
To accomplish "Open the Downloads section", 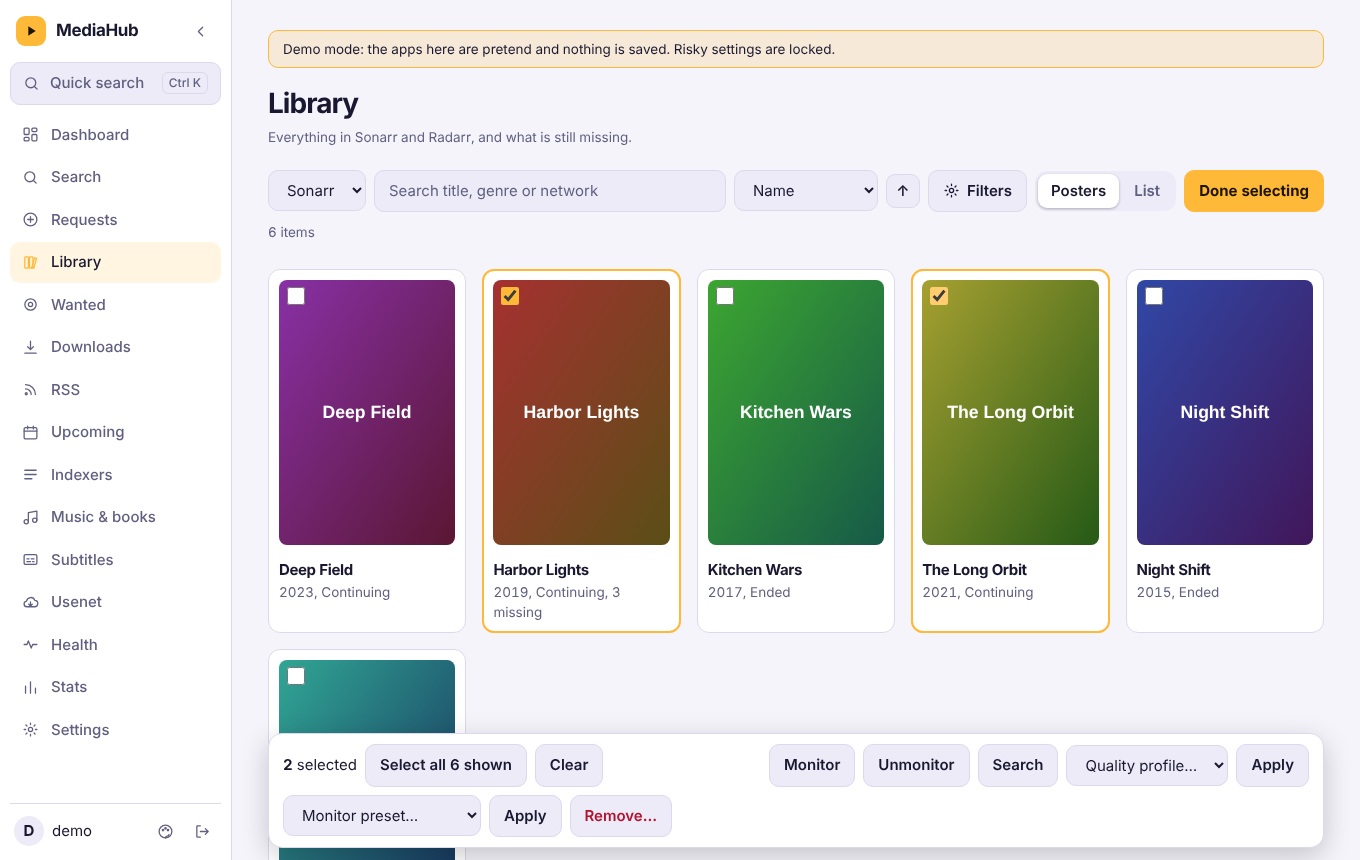I will (115, 347).
